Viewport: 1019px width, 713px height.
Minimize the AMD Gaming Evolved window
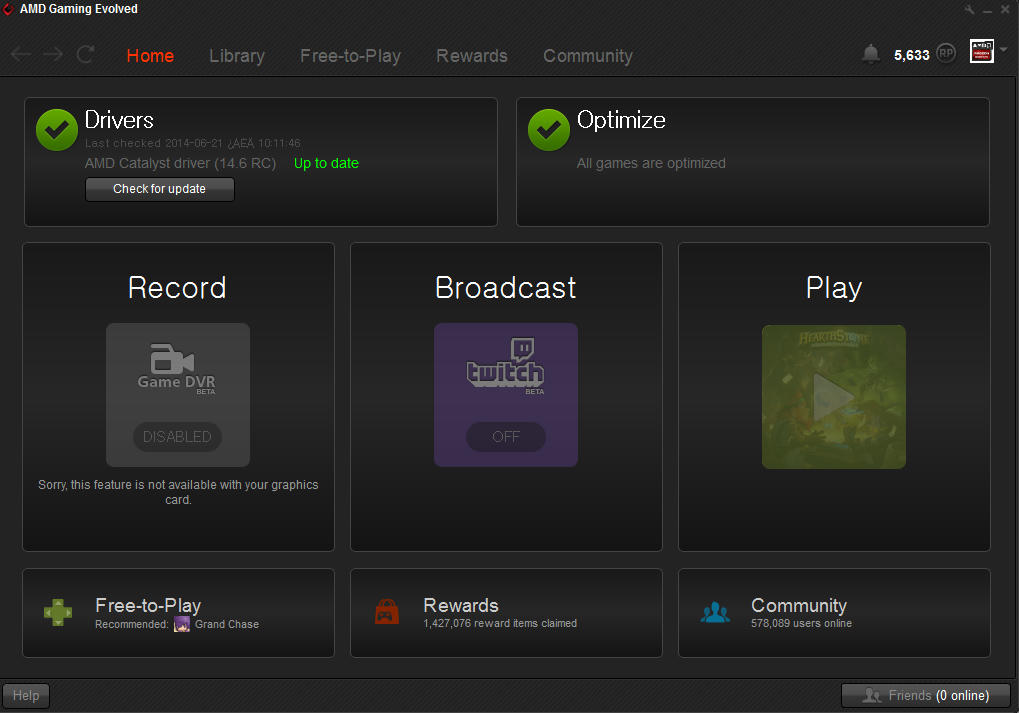[987, 10]
